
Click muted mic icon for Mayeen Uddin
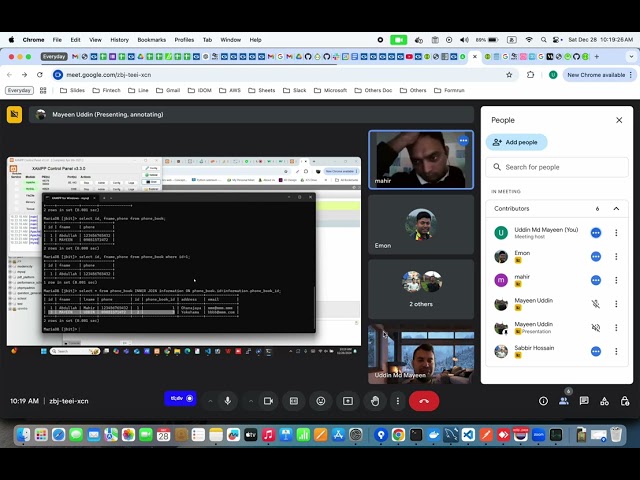[x=596, y=304]
